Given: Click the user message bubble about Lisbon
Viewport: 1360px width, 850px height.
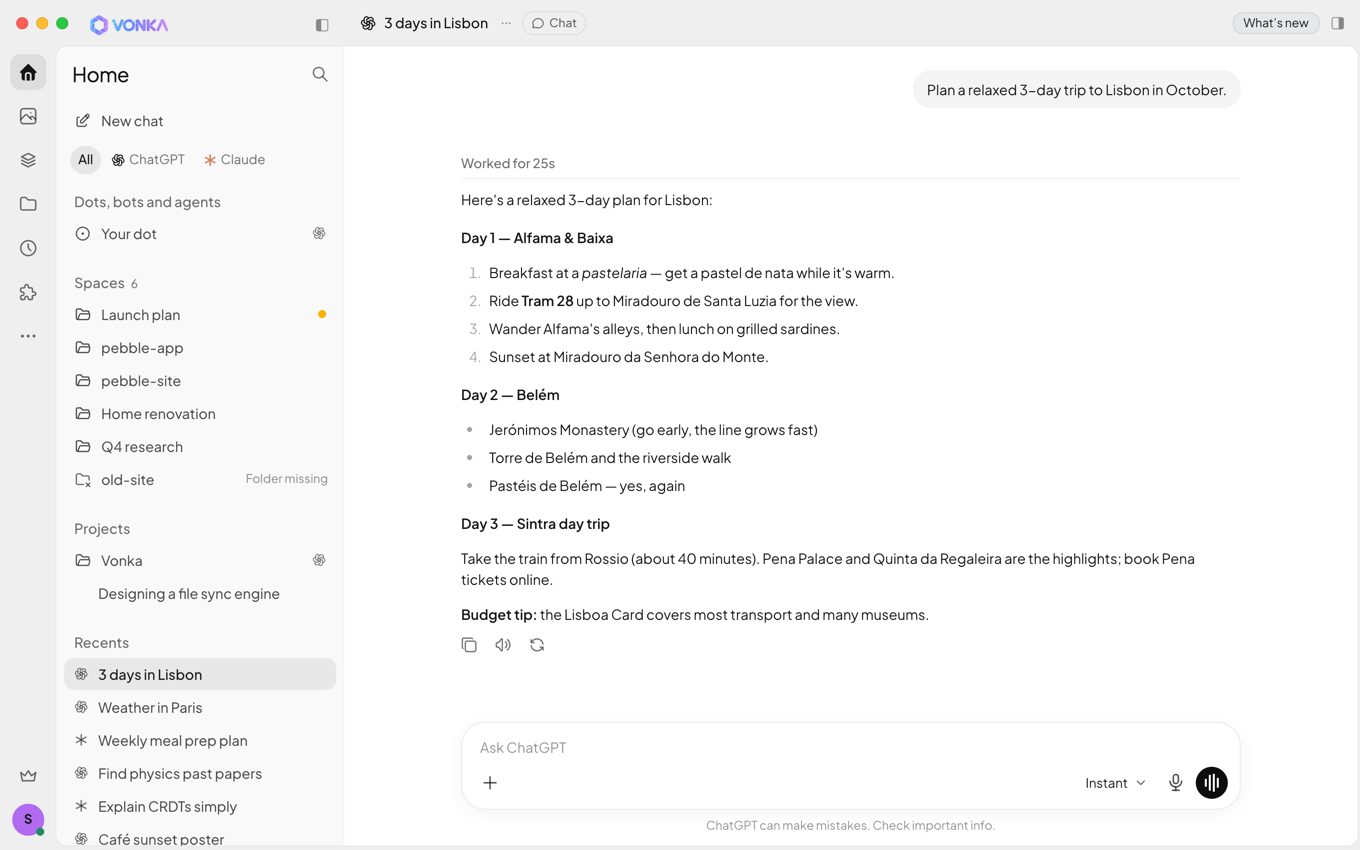Looking at the screenshot, I should 1076,90.
